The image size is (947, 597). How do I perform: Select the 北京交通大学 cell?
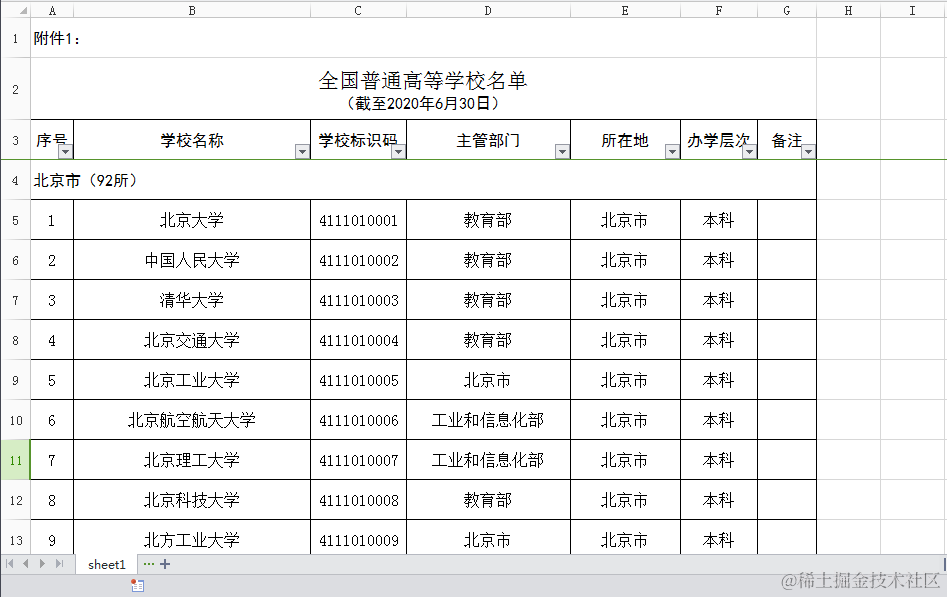tap(192, 340)
